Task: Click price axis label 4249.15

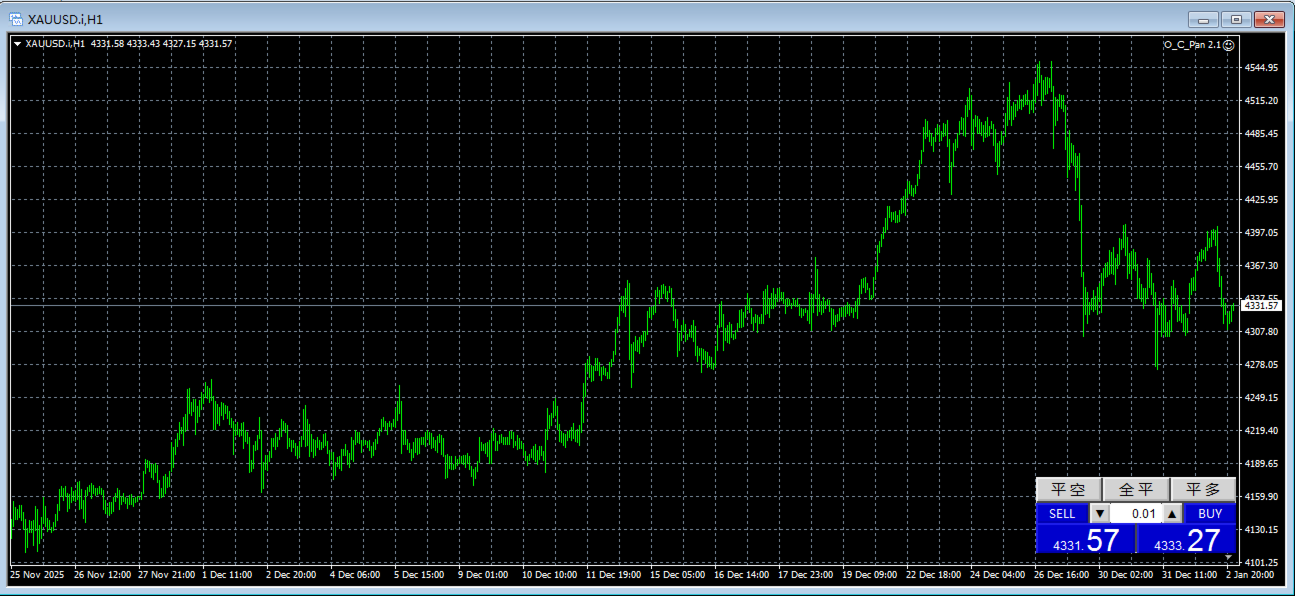Action: (x=1262, y=398)
